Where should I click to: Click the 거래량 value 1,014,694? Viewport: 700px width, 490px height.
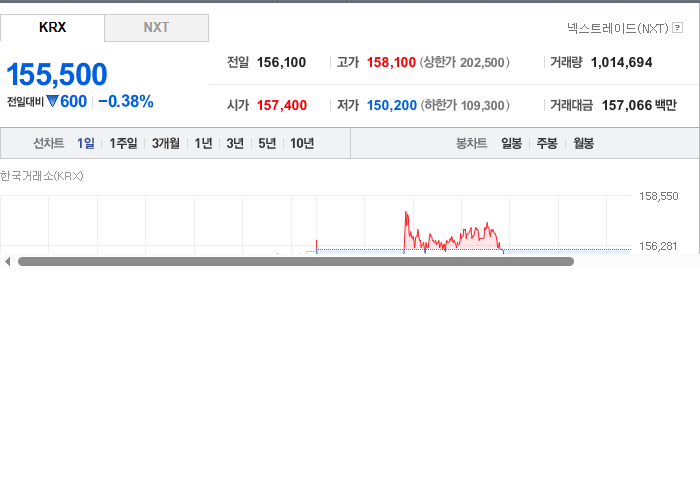621,62
